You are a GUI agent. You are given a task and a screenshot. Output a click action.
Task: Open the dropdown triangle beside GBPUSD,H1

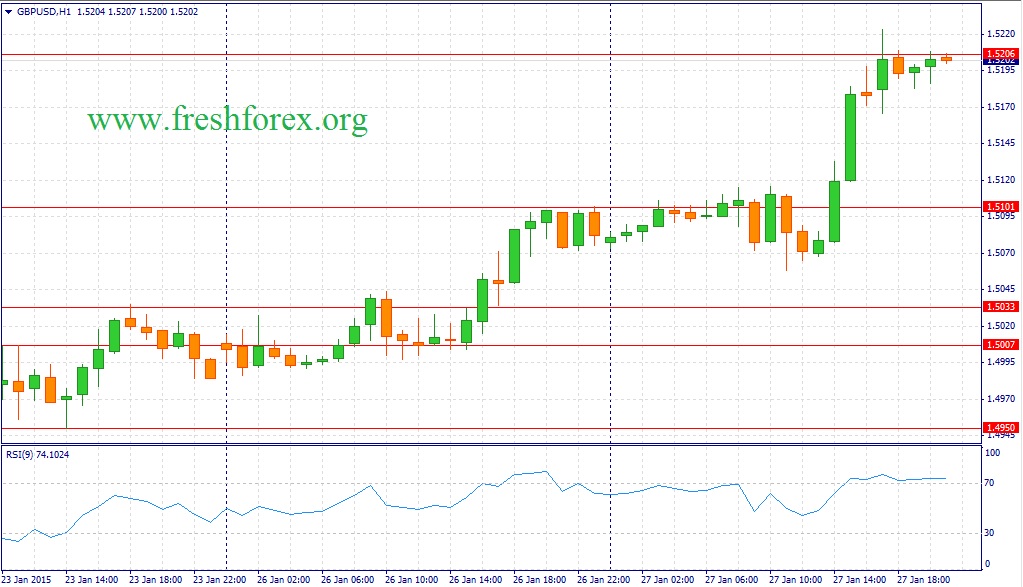point(8,12)
